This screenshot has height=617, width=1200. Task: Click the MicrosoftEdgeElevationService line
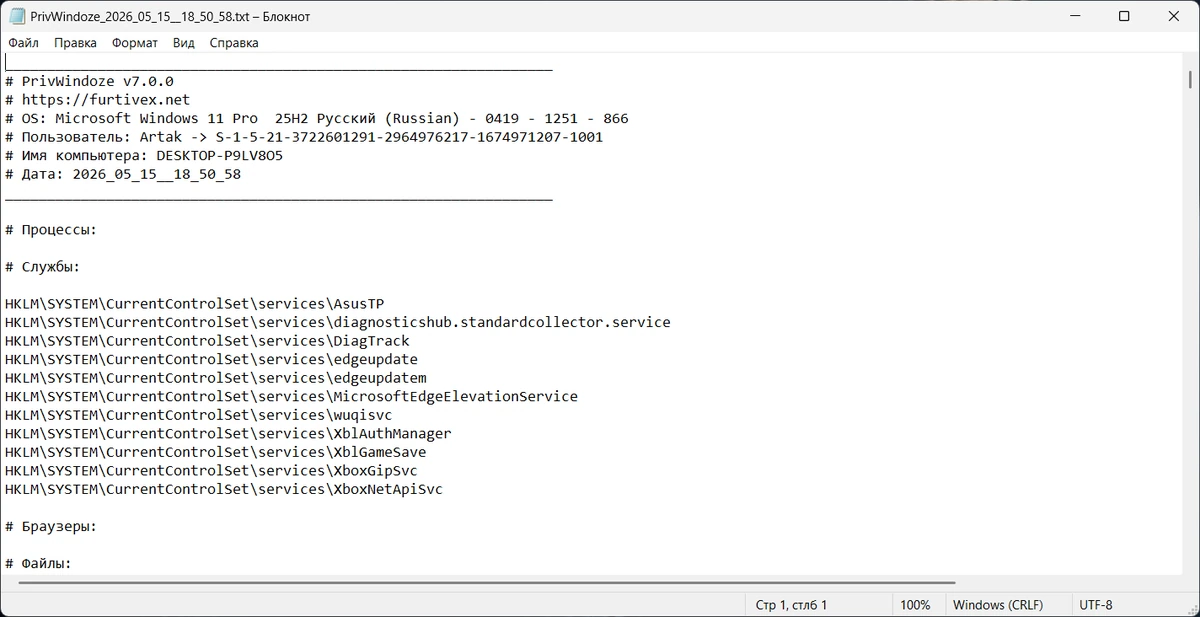291,396
